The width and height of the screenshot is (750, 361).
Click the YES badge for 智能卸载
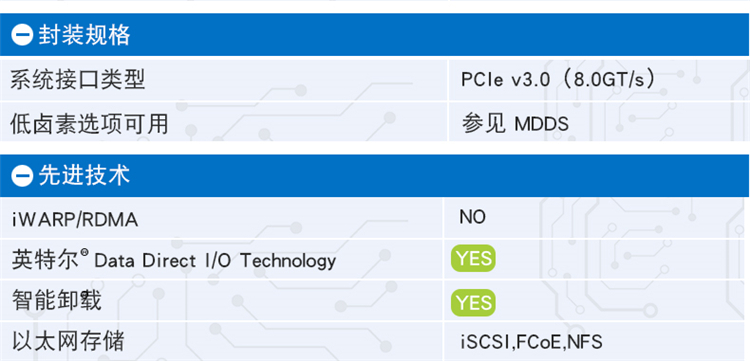click(x=473, y=303)
